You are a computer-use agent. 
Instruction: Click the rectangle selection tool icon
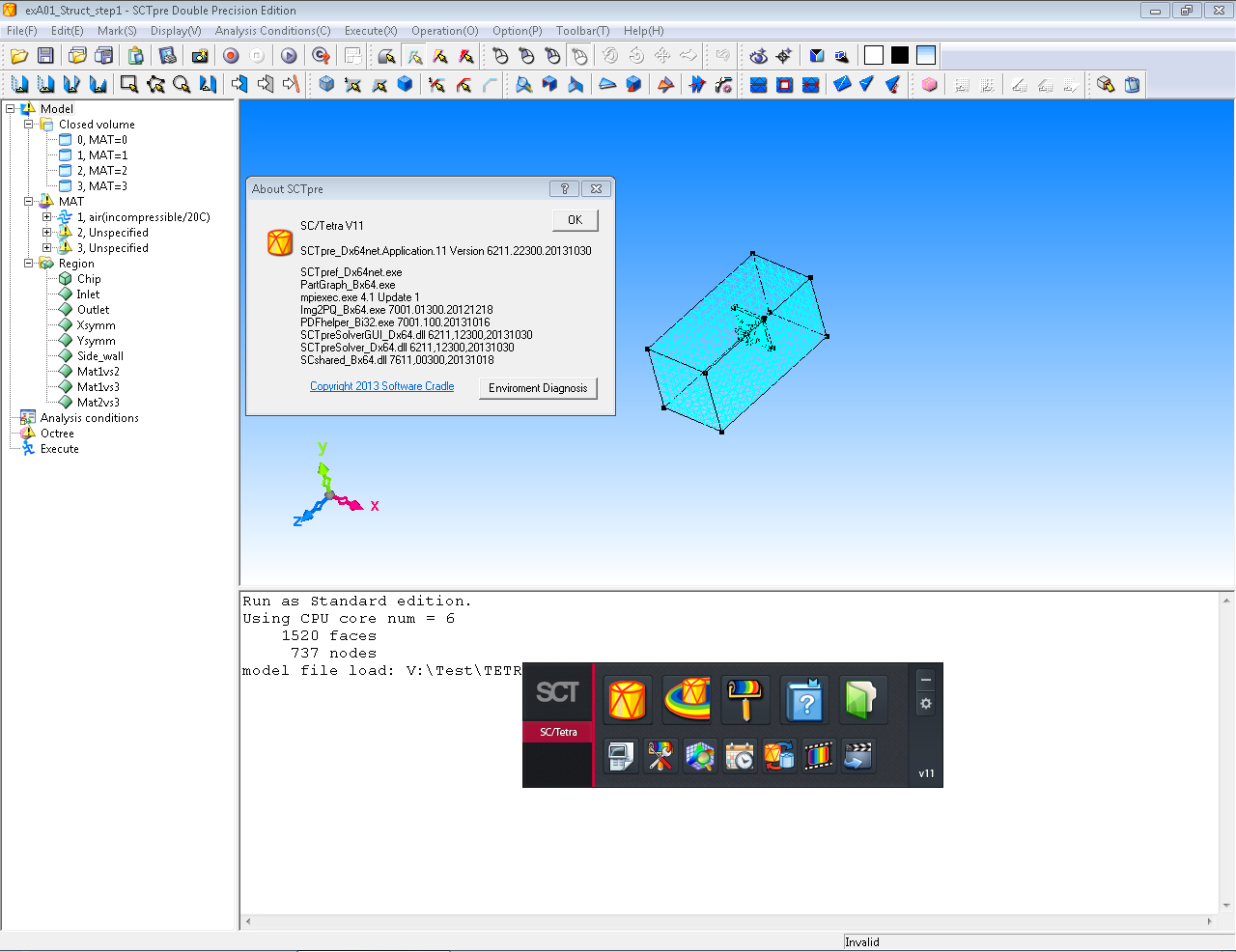(128, 84)
